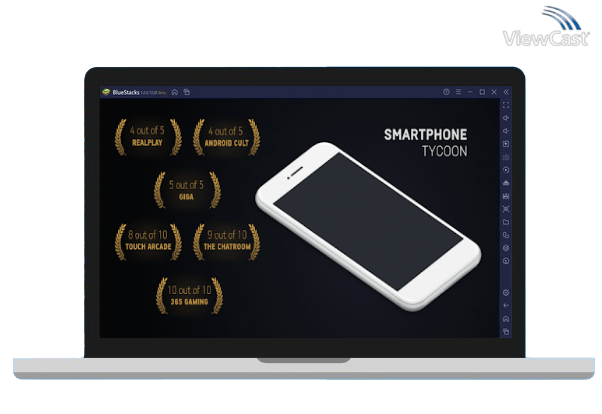Open the game controls keyboard icon
The height and width of the screenshot is (414, 602).
[x=506, y=157]
